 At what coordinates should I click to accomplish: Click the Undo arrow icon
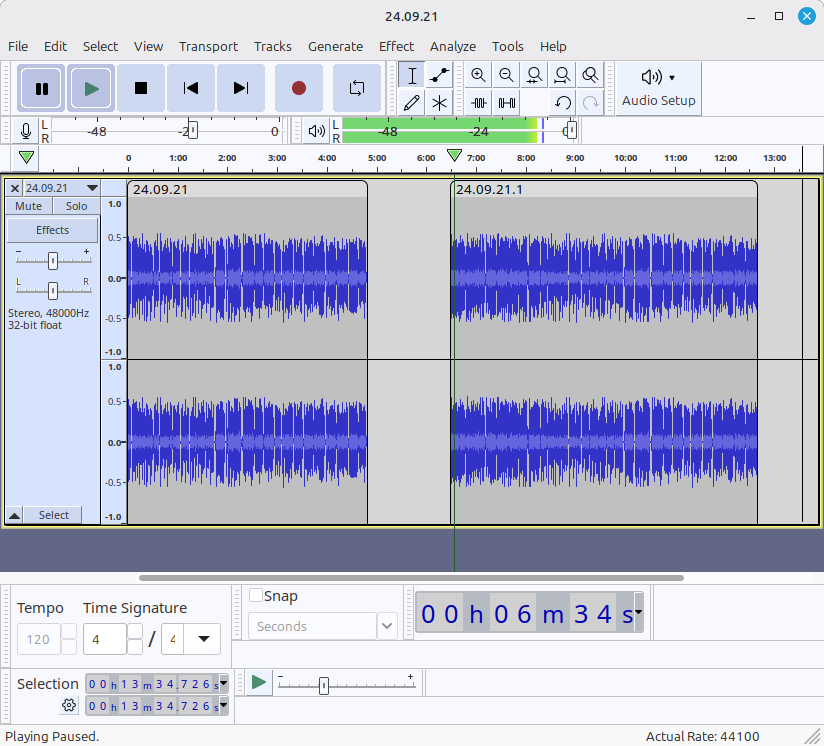tap(563, 102)
